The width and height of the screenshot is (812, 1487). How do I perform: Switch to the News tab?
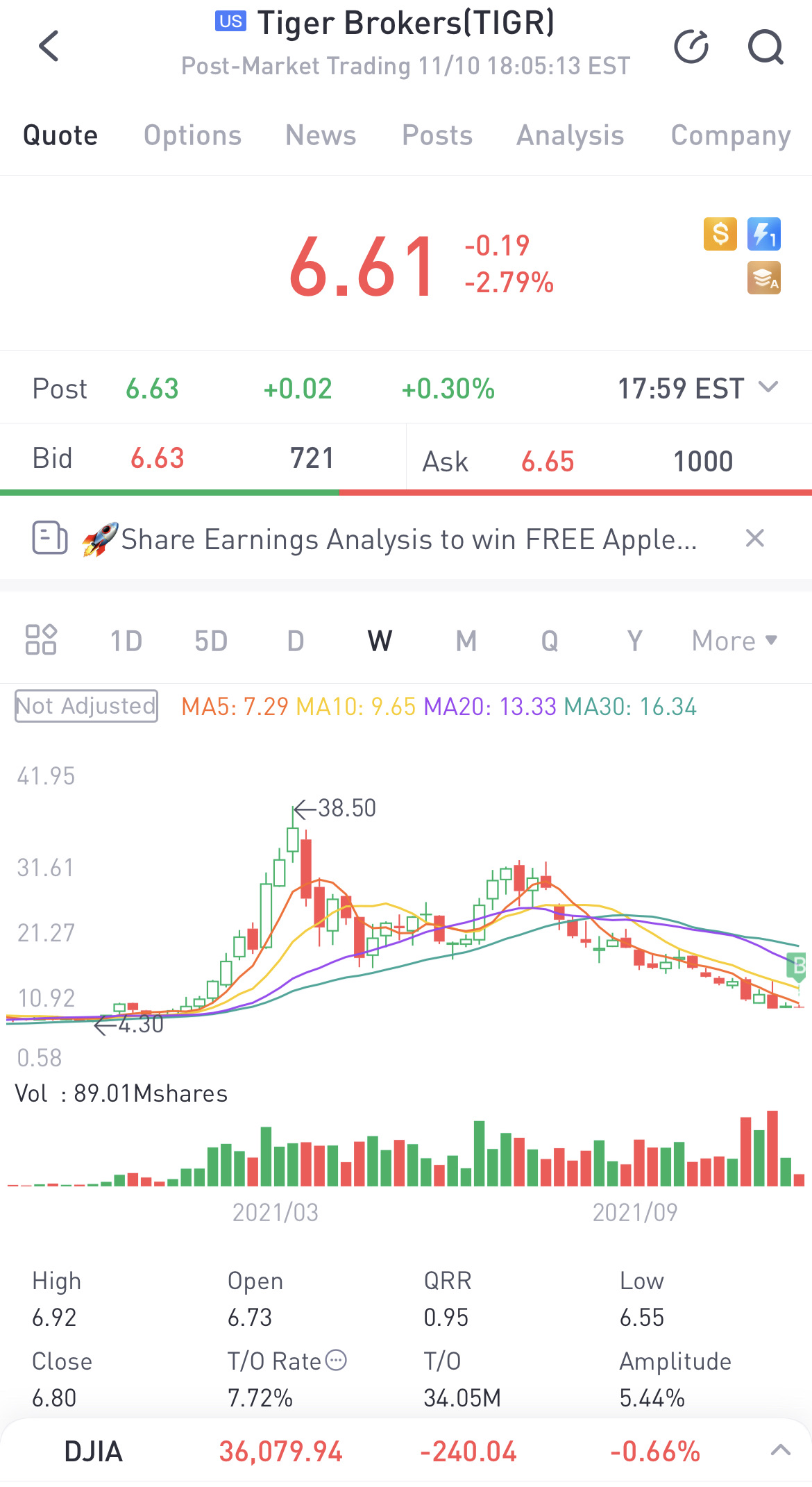(321, 135)
